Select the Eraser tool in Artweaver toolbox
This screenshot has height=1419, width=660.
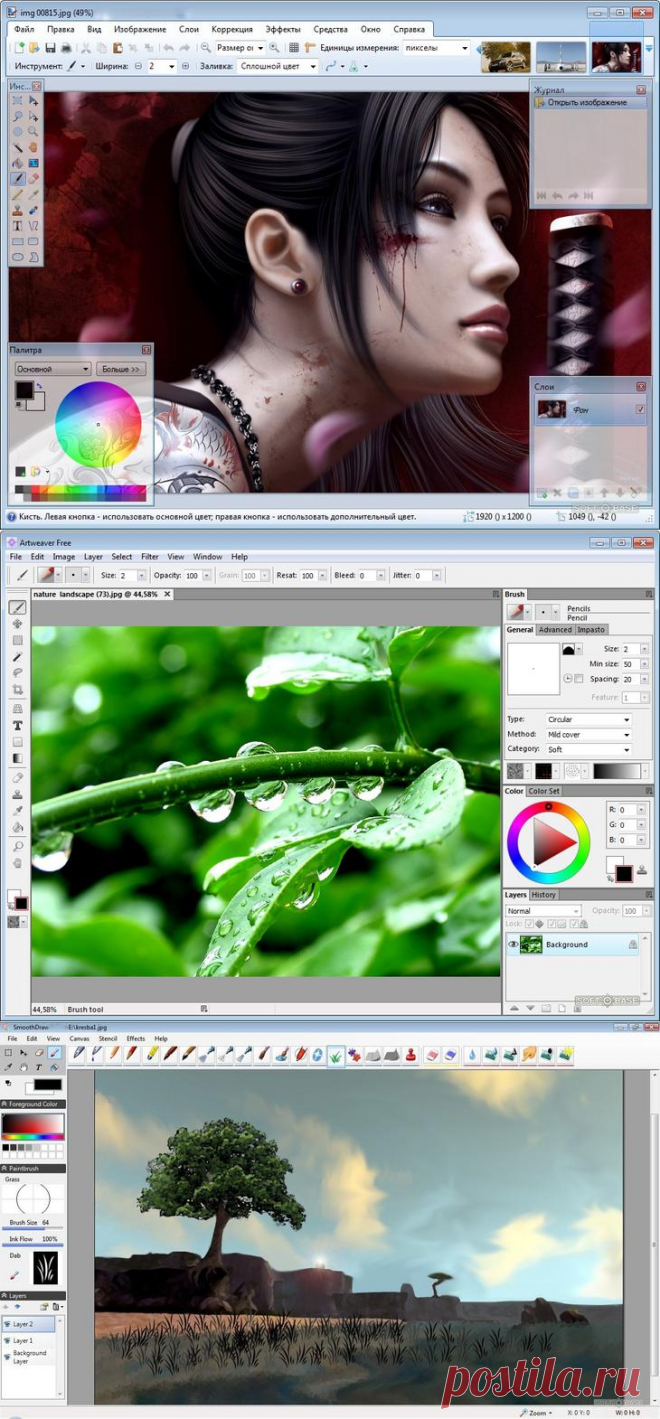tap(17, 777)
